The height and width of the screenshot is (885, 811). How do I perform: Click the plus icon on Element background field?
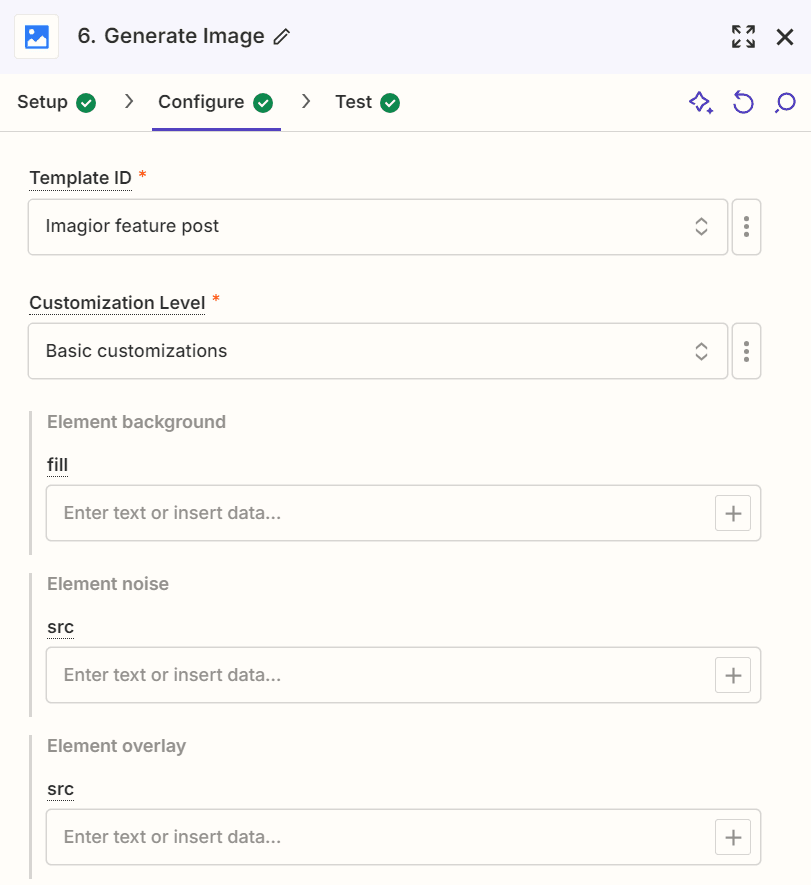tap(733, 513)
